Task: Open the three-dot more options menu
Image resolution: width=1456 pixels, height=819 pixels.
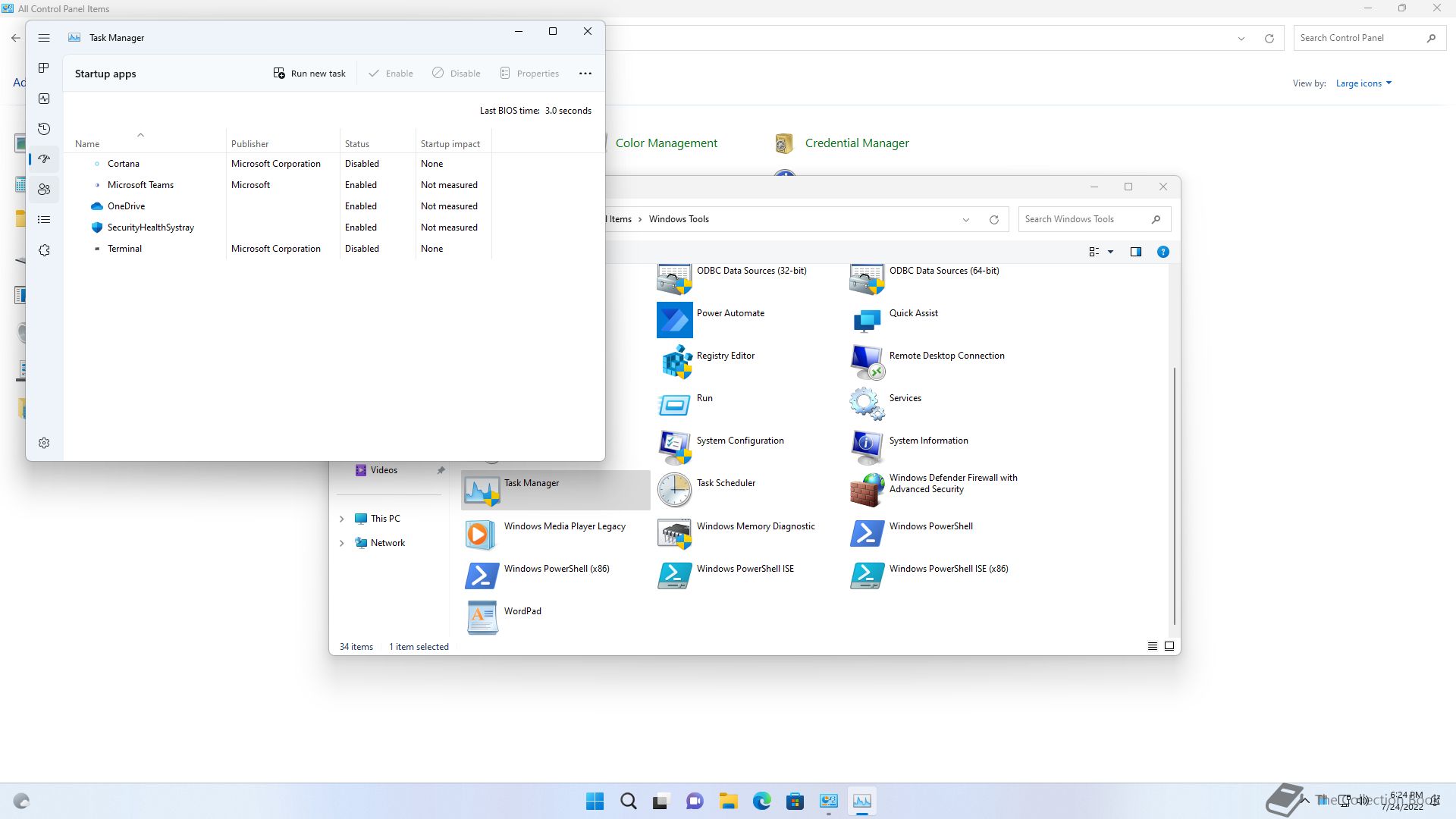Action: click(585, 74)
